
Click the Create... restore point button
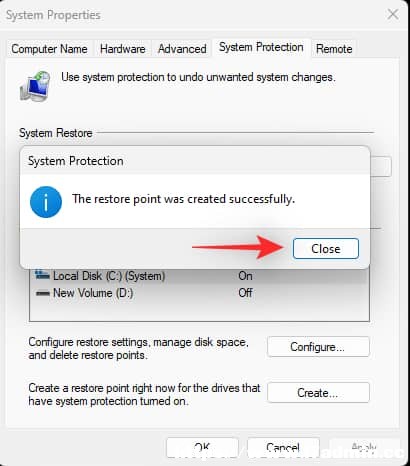[318, 393]
